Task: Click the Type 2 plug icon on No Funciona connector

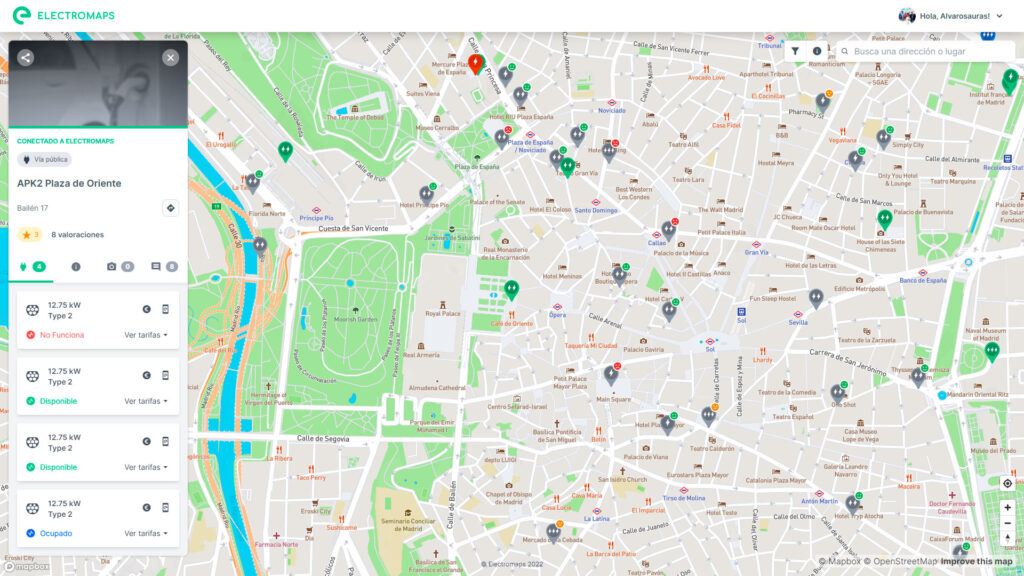Action: [32, 310]
